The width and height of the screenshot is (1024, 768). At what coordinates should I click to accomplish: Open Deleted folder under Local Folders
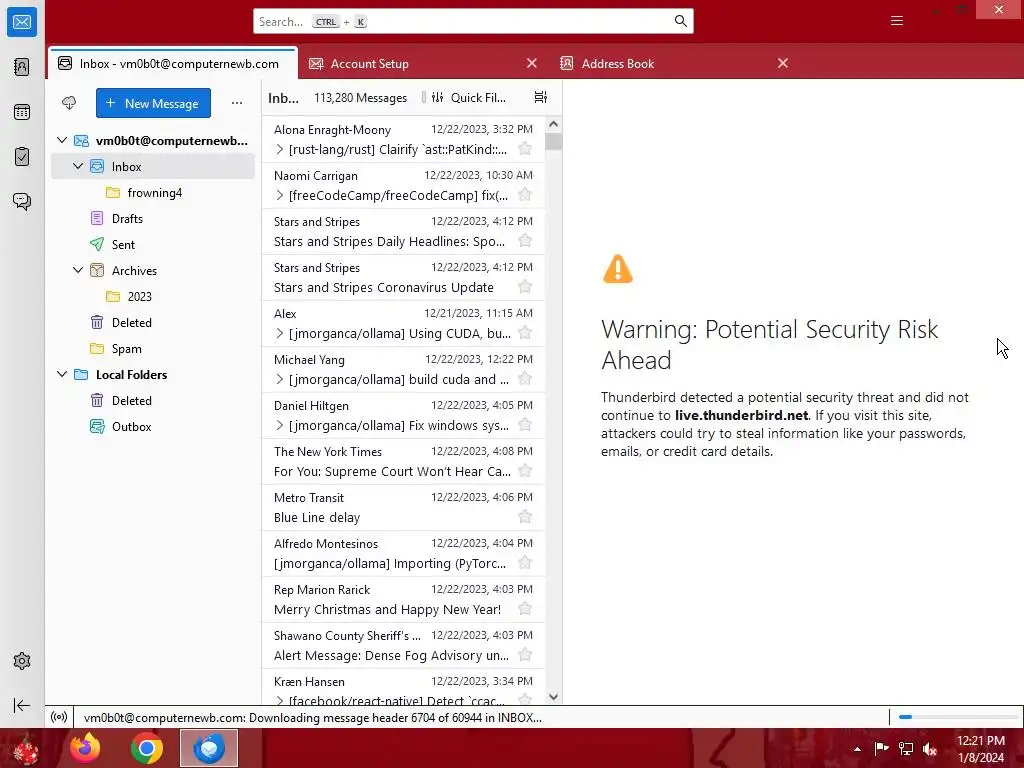pos(153,400)
